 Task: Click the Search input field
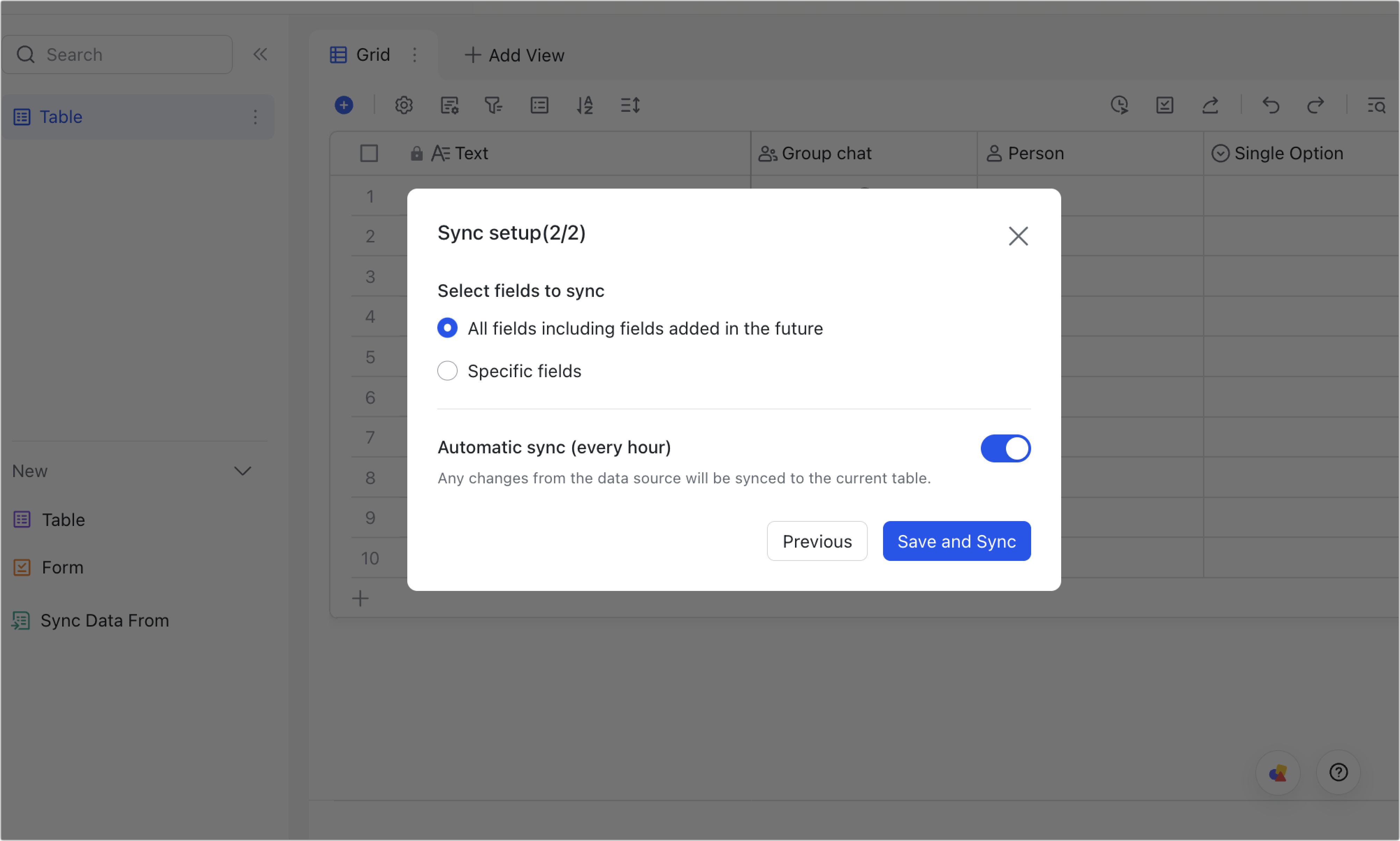pyautogui.click(x=117, y=54)
